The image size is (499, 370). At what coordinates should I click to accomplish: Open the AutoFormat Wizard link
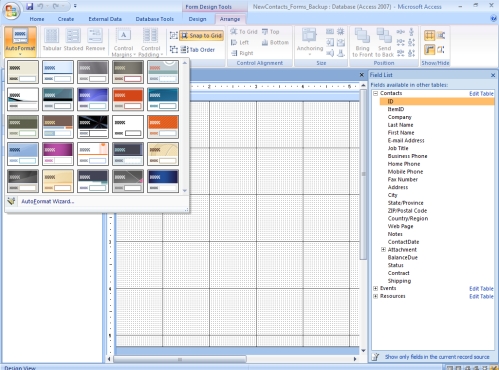(x=47, y=201)
